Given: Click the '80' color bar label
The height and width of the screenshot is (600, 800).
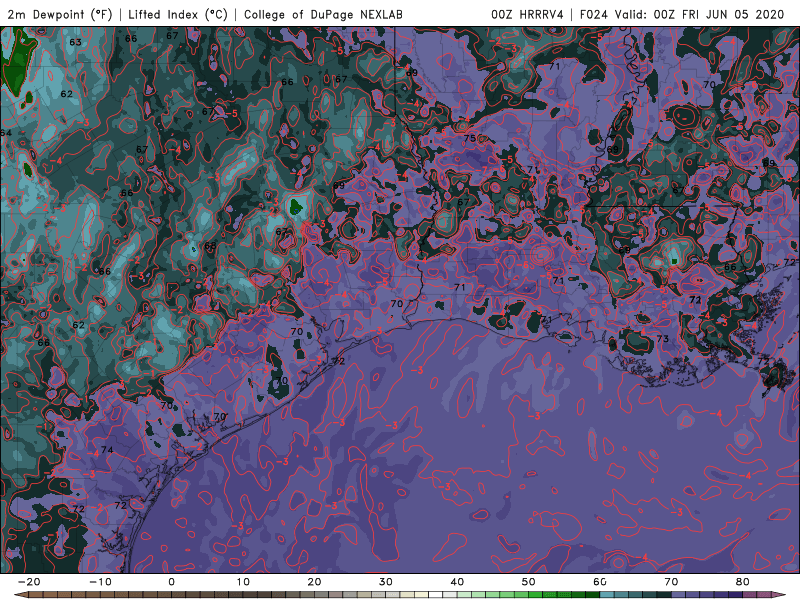Looking at the screenshot, I should tap(743, 582).
